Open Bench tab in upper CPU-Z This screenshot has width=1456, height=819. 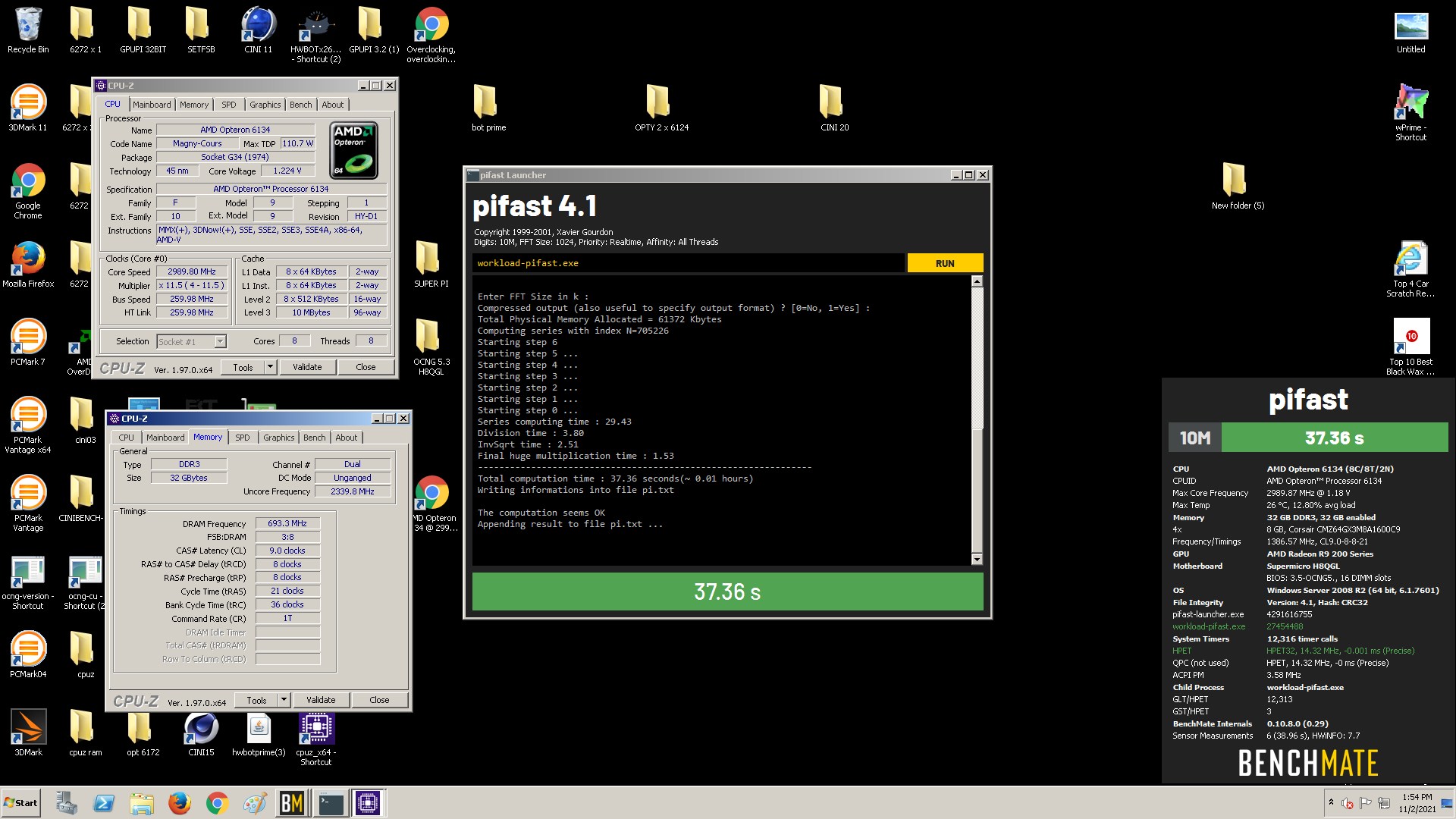[301, 105]
